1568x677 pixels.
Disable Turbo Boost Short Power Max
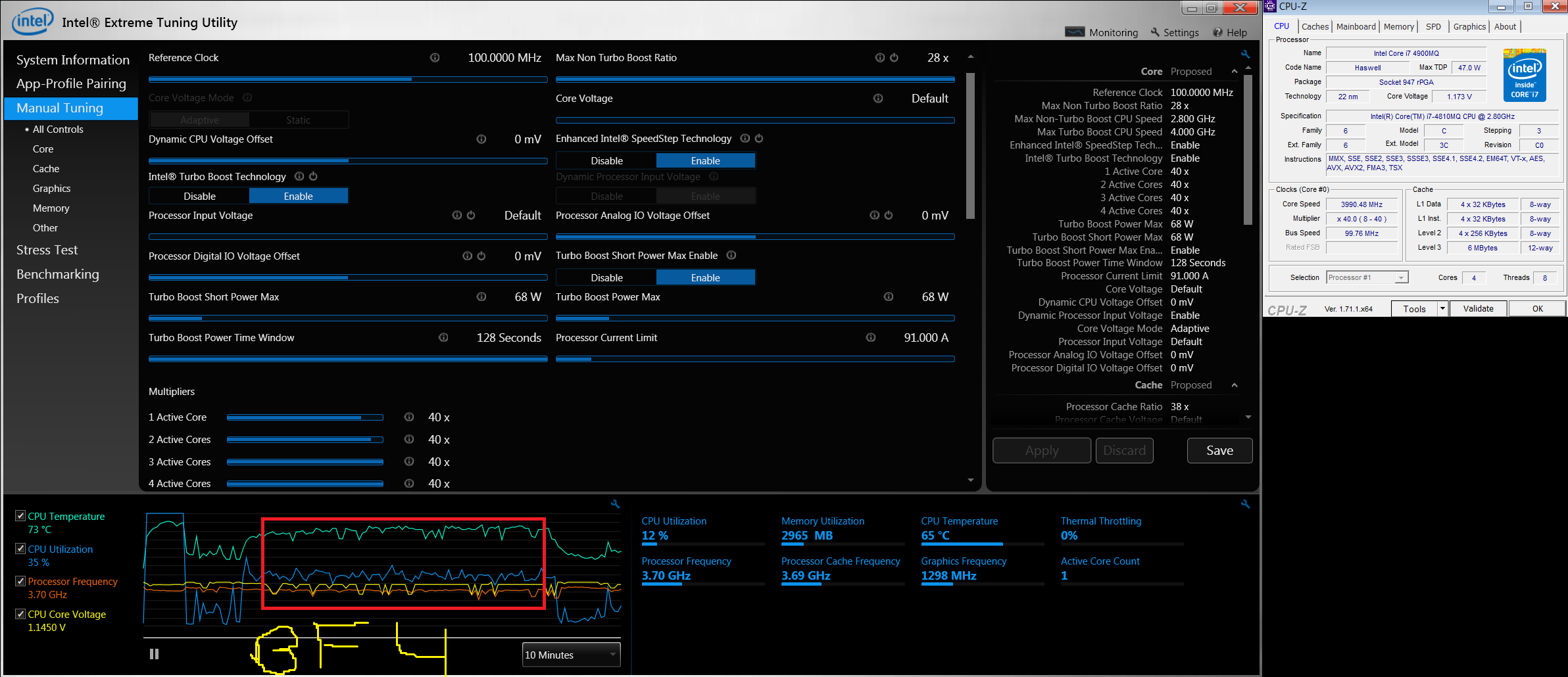pos(606,278)
